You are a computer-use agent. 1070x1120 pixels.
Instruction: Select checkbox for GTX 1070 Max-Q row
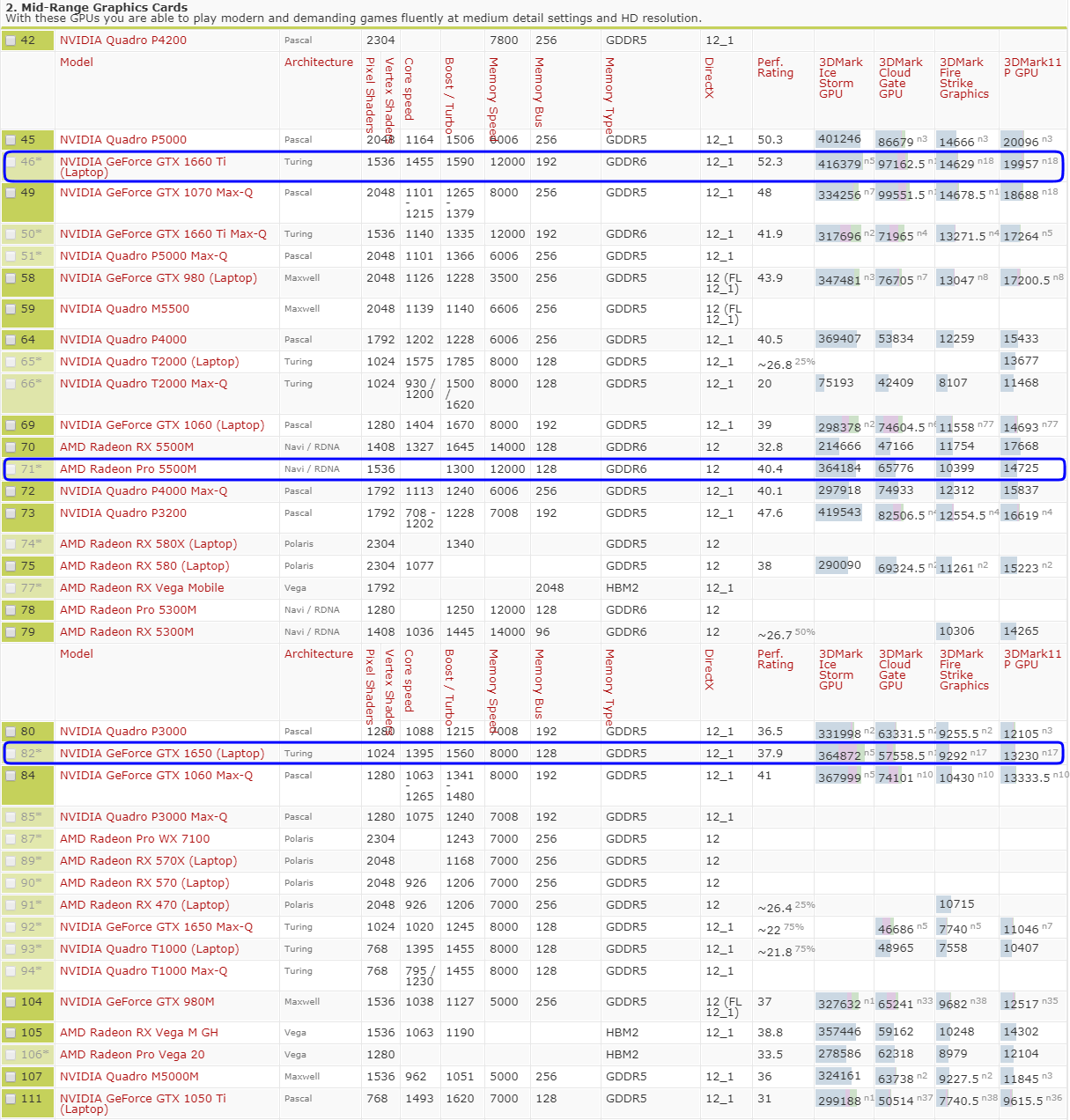pos(11,193)
